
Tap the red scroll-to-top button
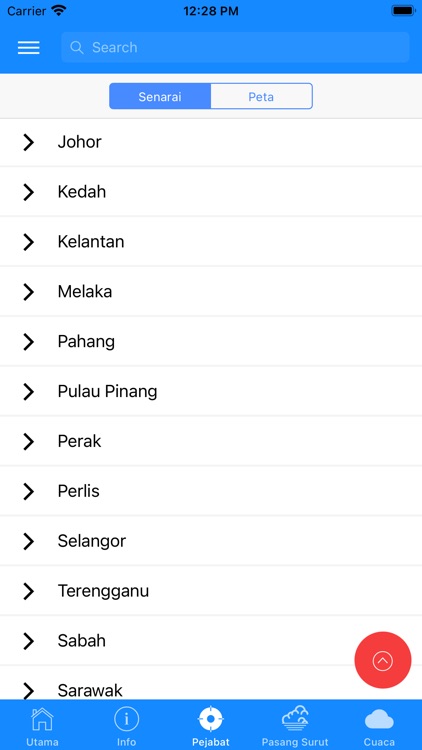(383, 660)
